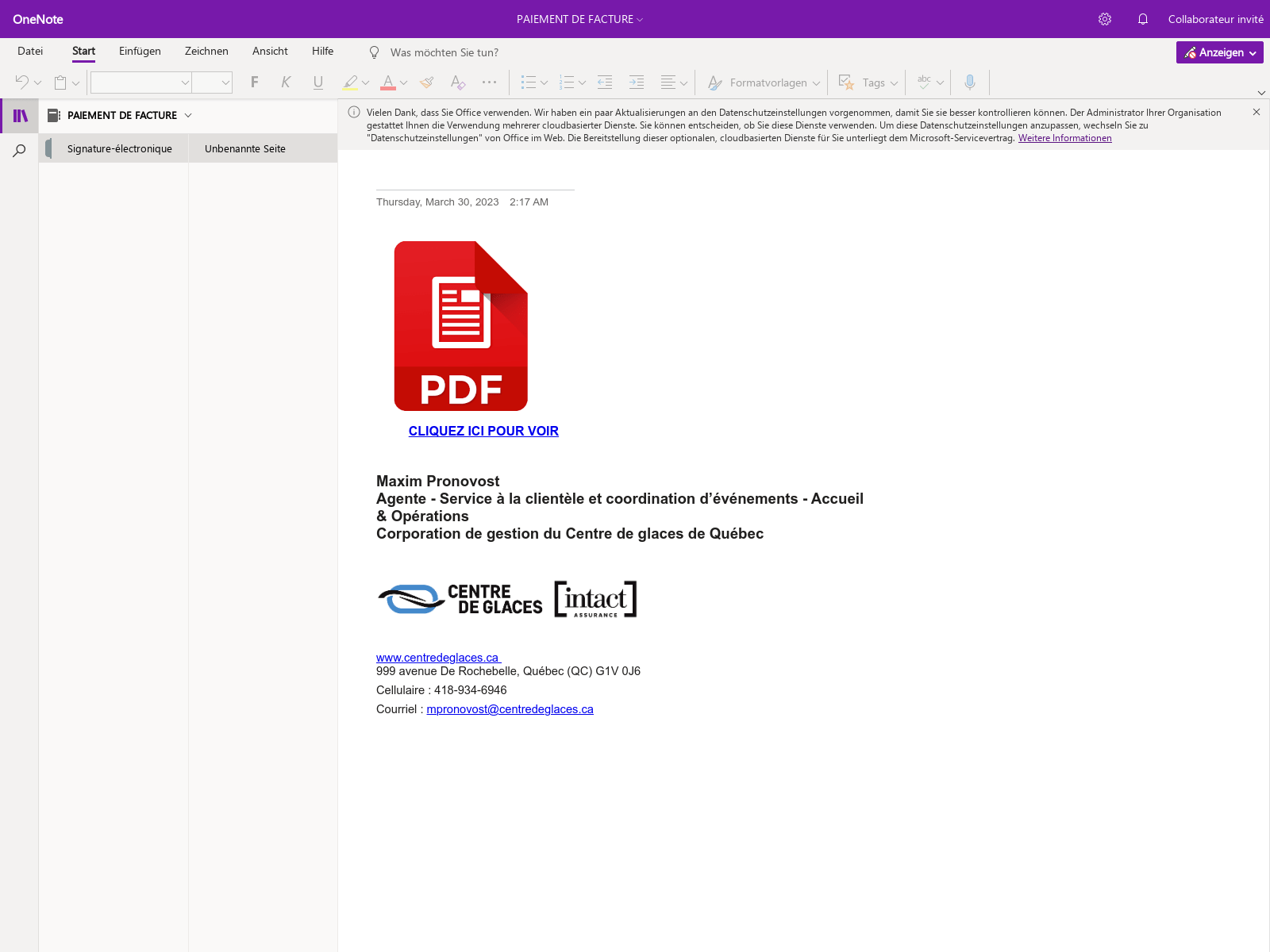This screenshot has height=952, width=1270.
Task: Toggle italic formatting (K)
Action: coord(286,82)
